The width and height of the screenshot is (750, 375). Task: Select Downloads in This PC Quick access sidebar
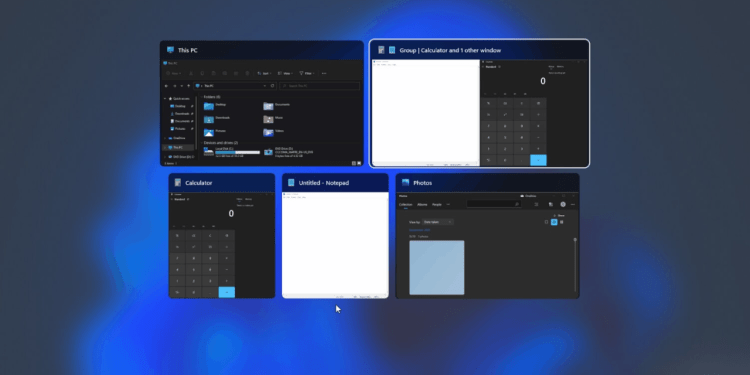click(181, 114)
